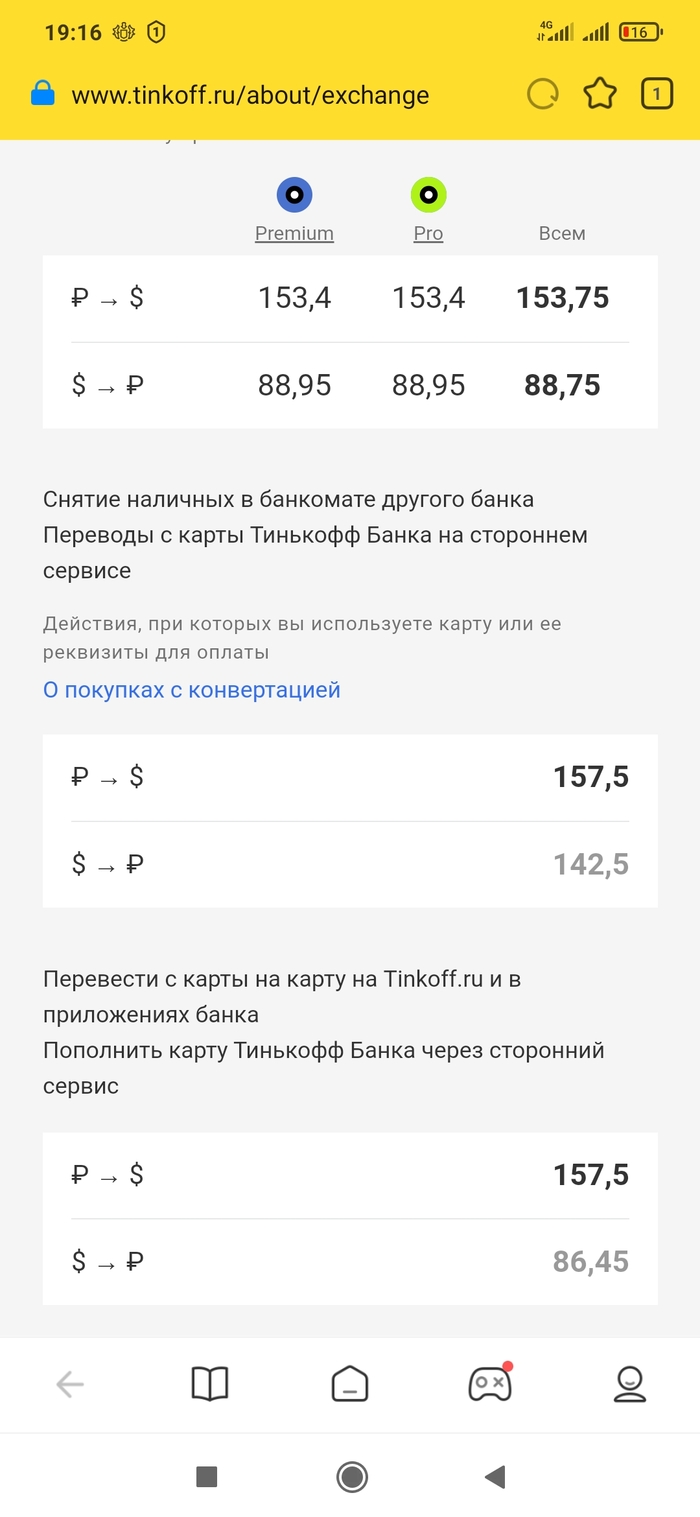
Task: Tap the 153,75 ruble-to-dollar rate
Action: tap(562, 298)
